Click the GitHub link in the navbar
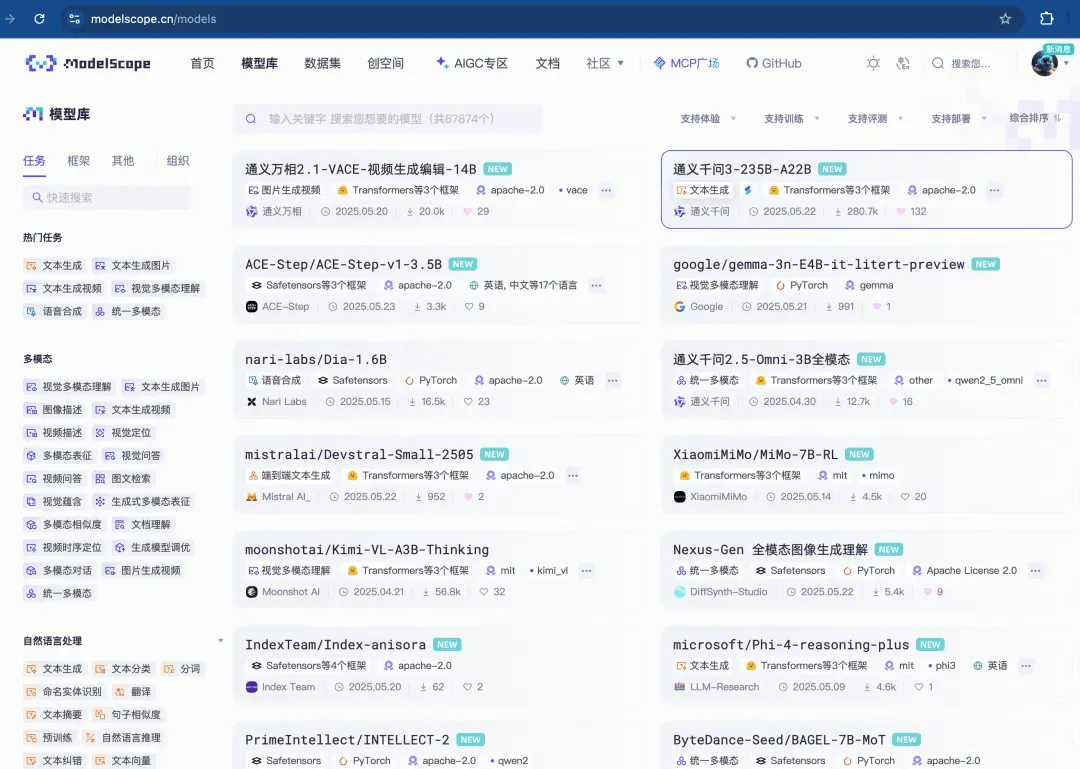 (x=773, y=63)
